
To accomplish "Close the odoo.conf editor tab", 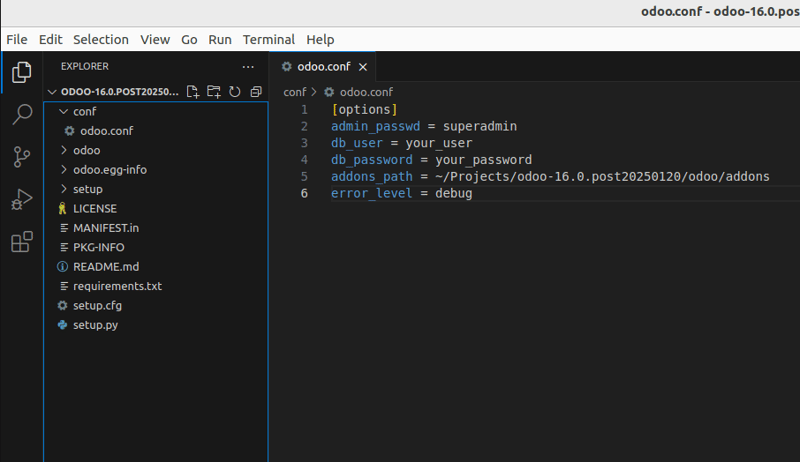I will tap(363, 67).
